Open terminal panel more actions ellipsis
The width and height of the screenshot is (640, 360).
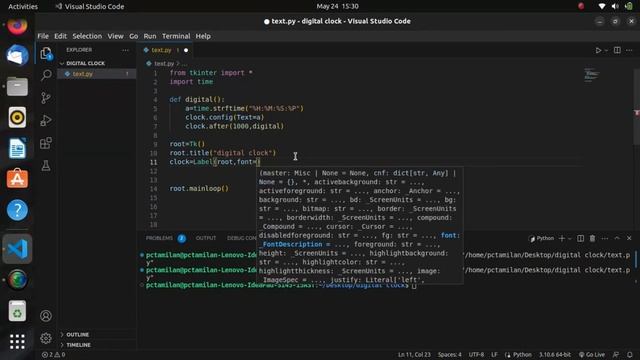pos(604,238)
